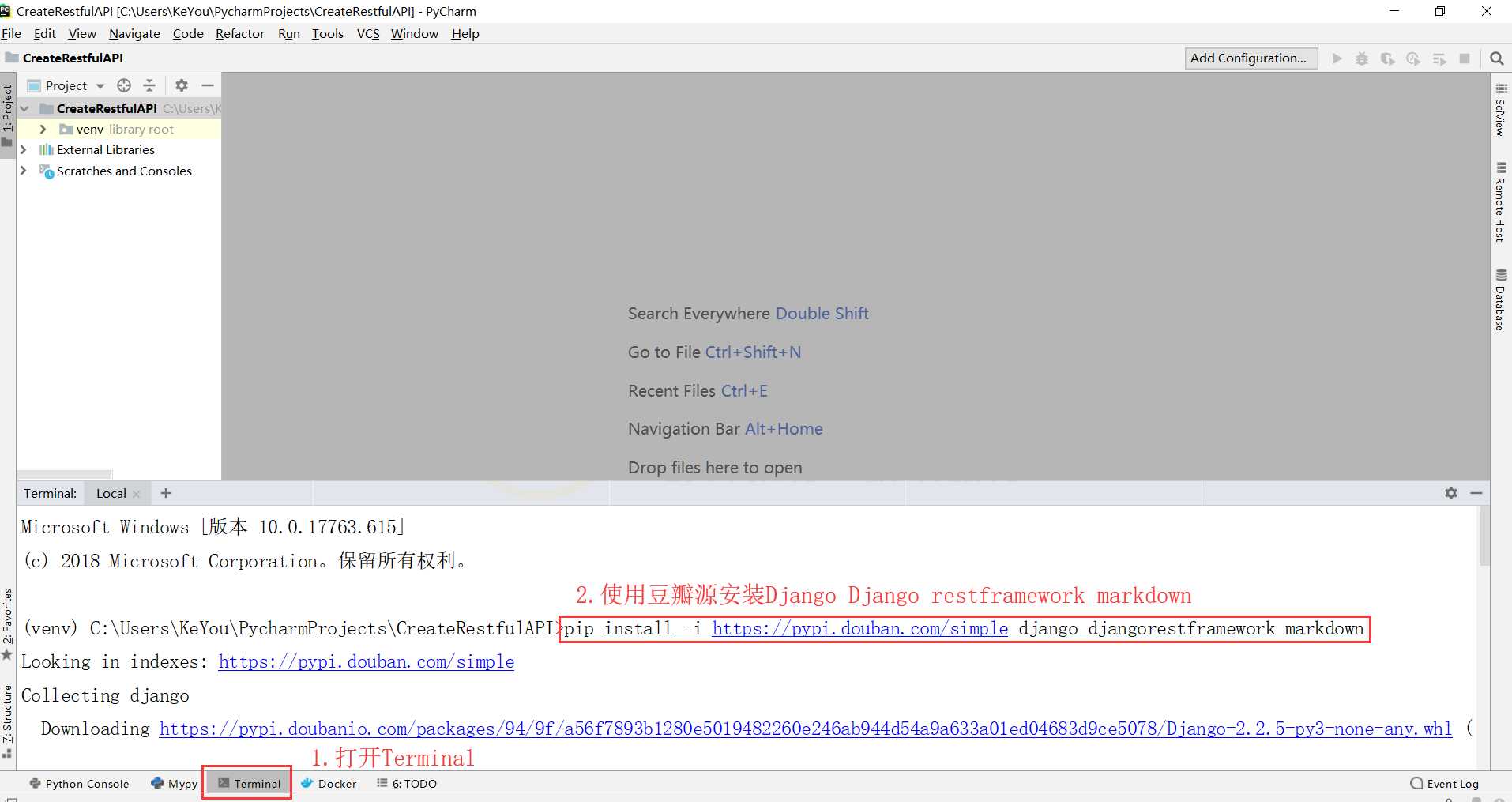This screenshot has width=1512, height=802.
Task: Hide the Terminal panel minus icon
Action: coord(1476,493)
